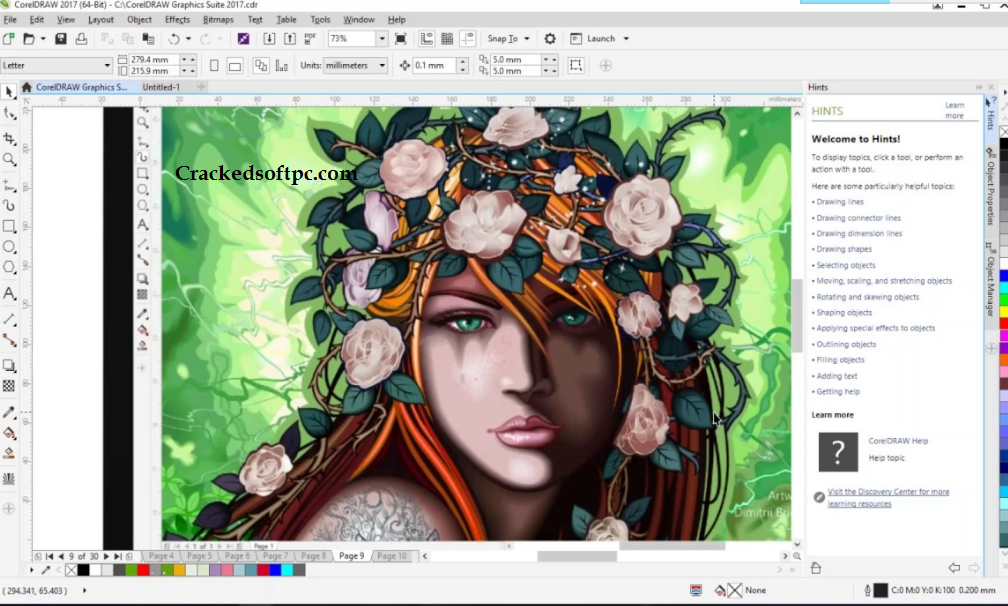Switch page to Landscape orientation
Viewport: 1008px width, 606px height.
[x=235, y=66]
